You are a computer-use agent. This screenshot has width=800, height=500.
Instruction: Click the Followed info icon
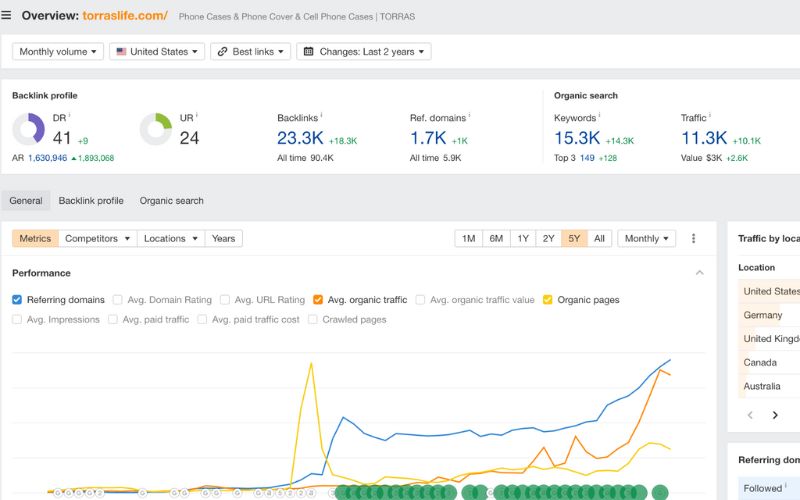pos(786,485)
